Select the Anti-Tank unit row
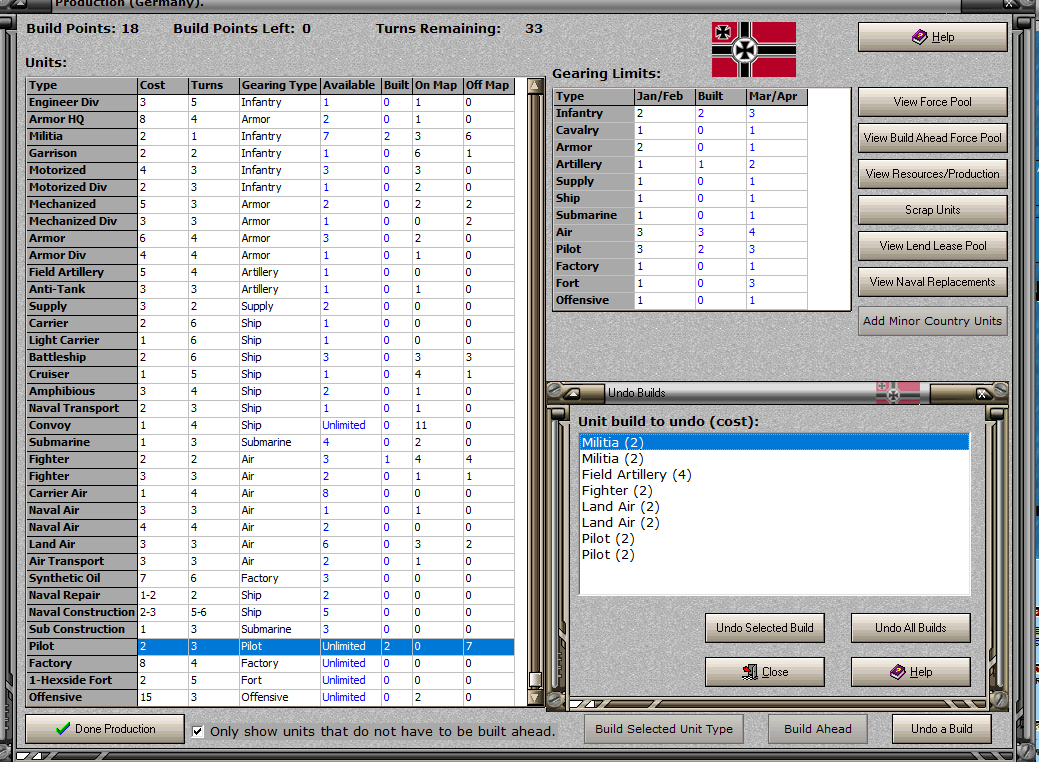This screenshot has height=762, width=1039. pyautogui.click(x=270, y=290)
